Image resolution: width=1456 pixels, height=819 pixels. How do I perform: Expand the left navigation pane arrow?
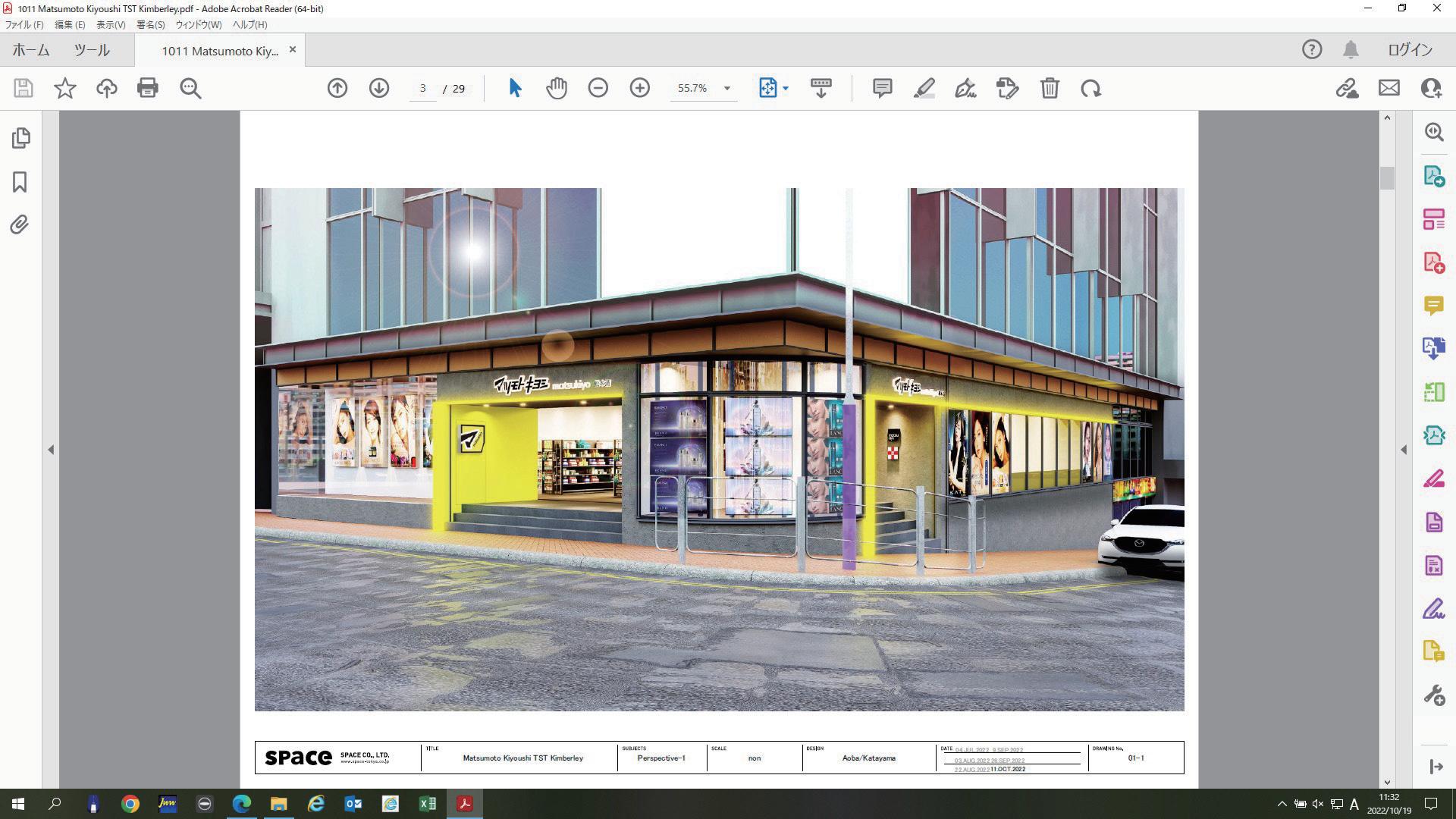(x=51, y=450)
